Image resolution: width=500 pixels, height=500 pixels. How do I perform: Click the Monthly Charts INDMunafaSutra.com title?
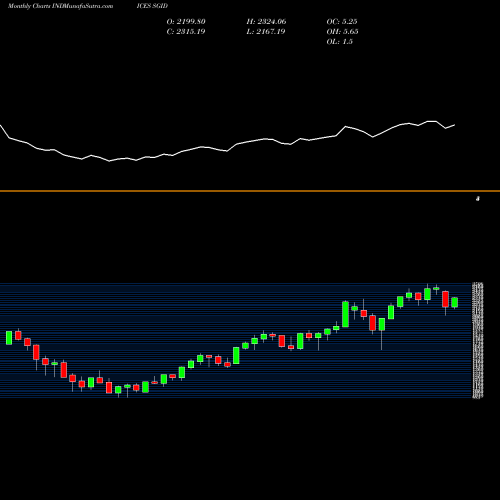point(60,6)
